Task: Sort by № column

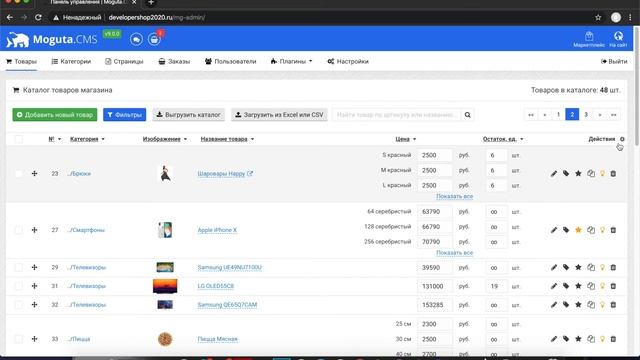Action: (54, 139)
